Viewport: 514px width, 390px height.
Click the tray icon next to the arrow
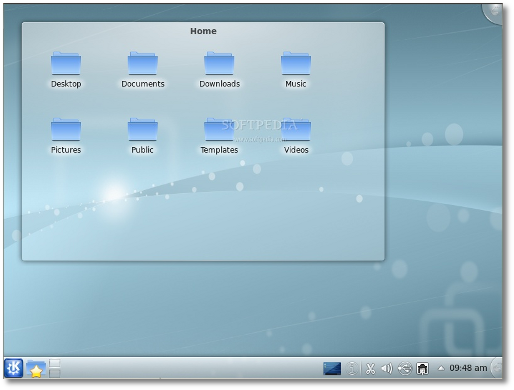point(422,369)
